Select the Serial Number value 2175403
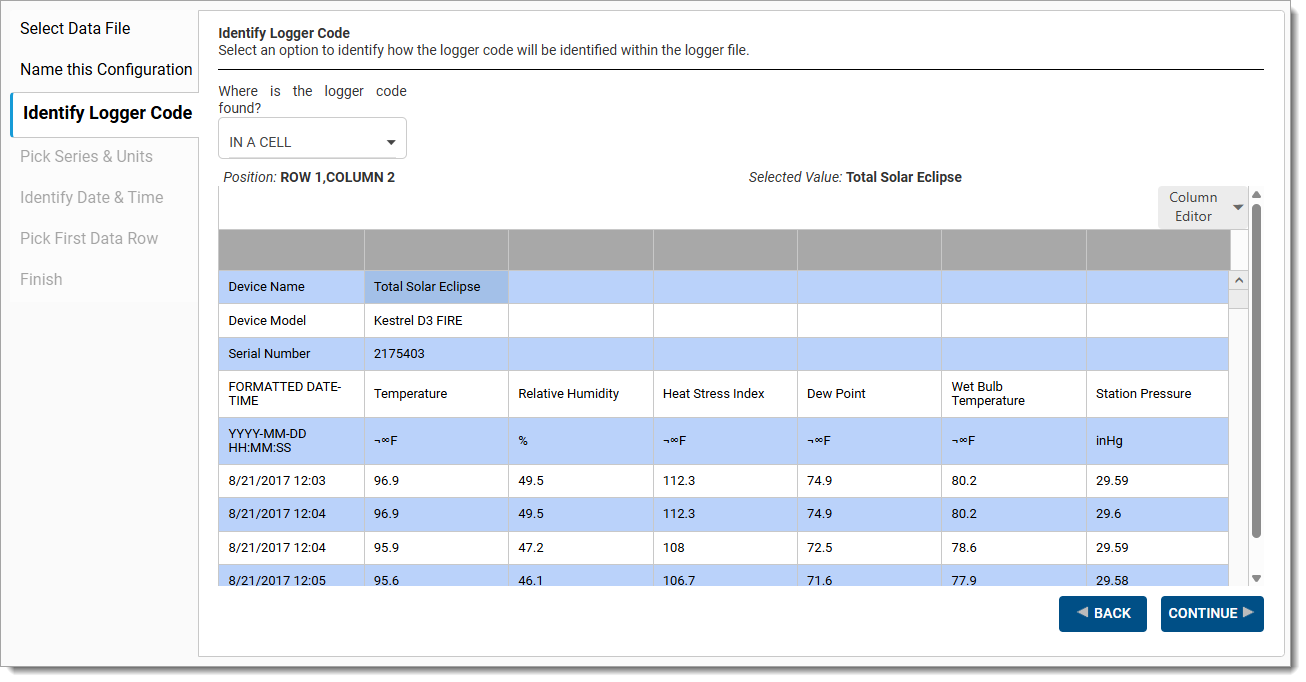The image size is (1306, 682). 435,353
